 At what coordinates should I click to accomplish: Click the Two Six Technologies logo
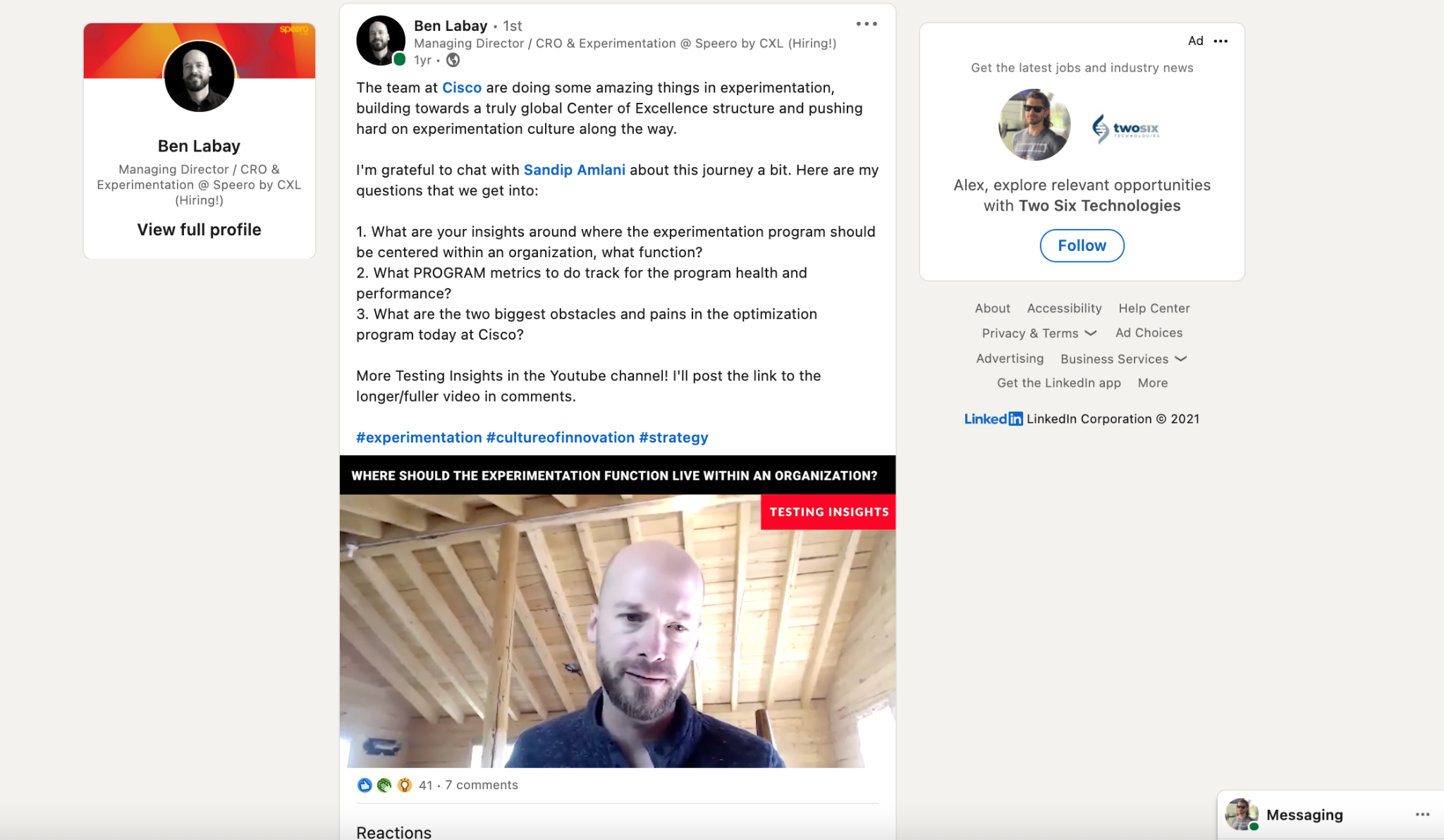click(x=1126, y=128)
